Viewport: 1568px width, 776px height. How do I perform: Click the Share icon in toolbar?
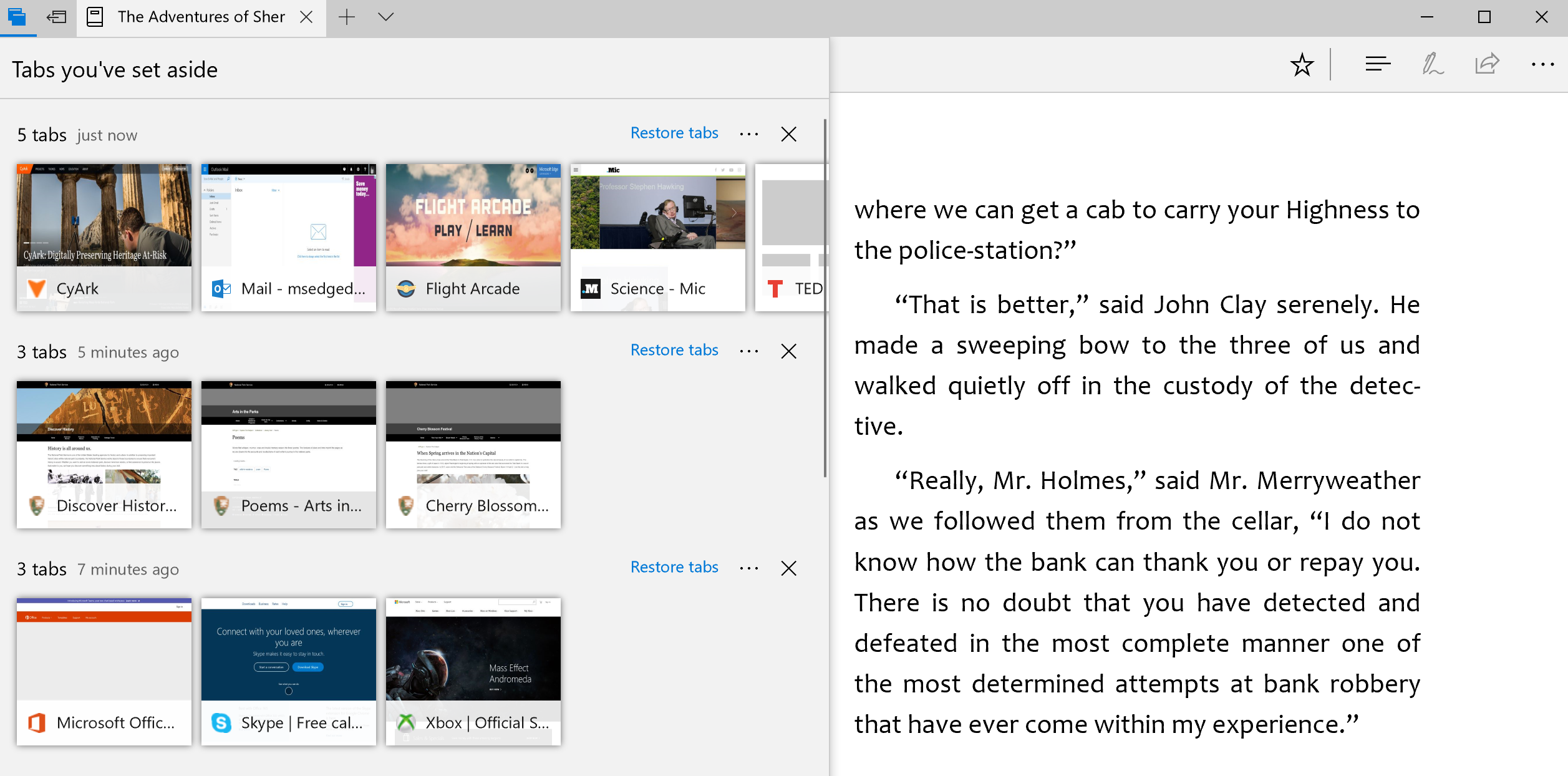tap(1487, 64)
